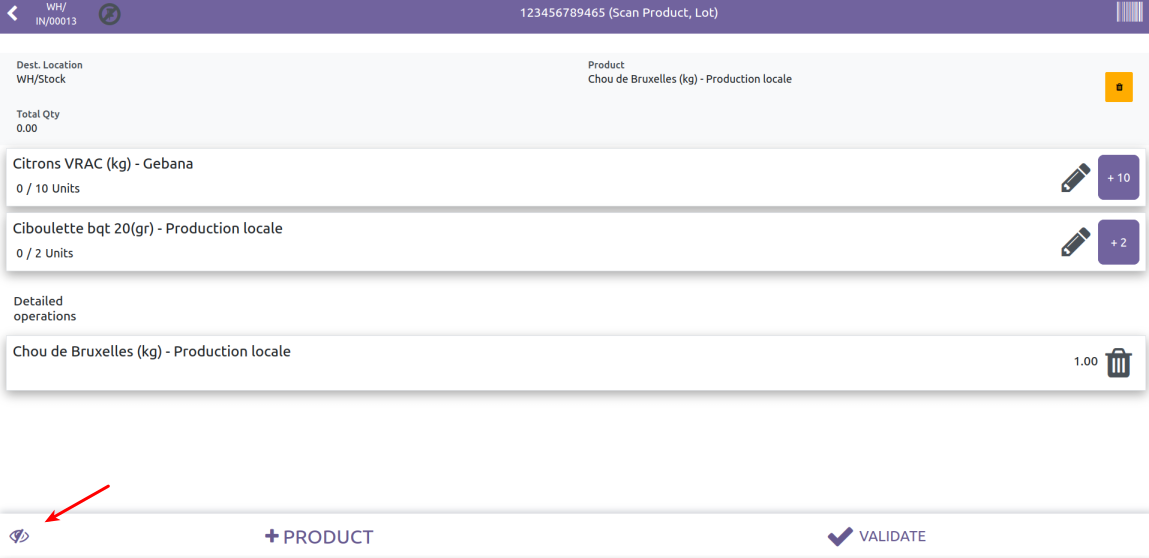Add 10 units to Citrons VRAC
Image resolution: width=1149 pixels, height=558 pixels.
point(1118,178)
